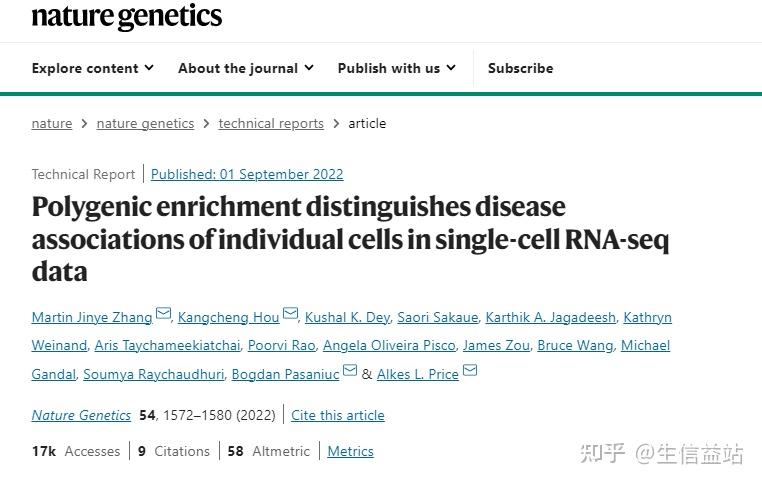
Task: Click the Nature Genetics journal citation link
Action: 81,415
